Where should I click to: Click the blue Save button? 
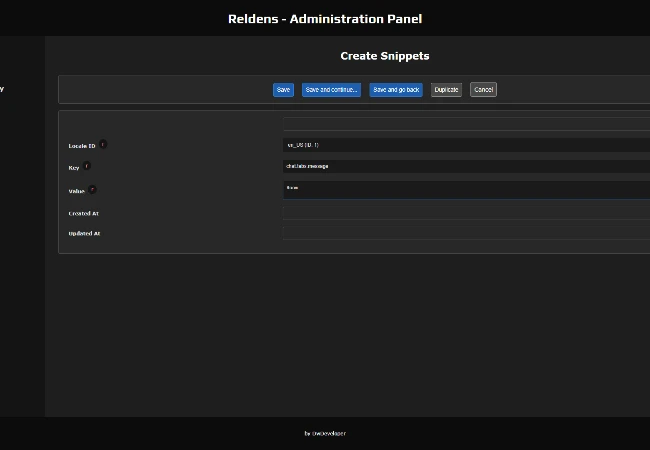click(283, 90)
